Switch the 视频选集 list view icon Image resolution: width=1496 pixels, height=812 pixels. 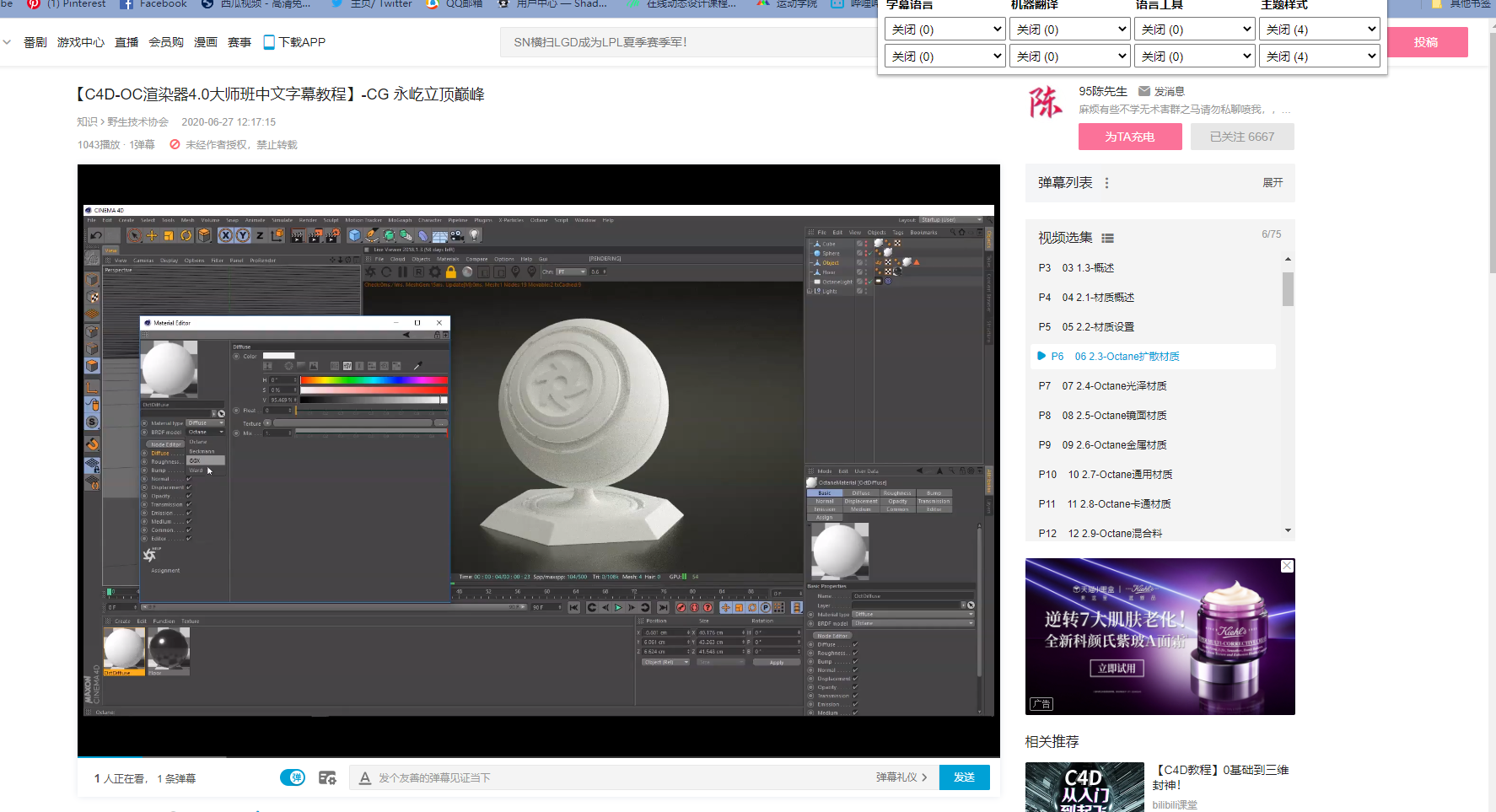tap(1107, 238)
